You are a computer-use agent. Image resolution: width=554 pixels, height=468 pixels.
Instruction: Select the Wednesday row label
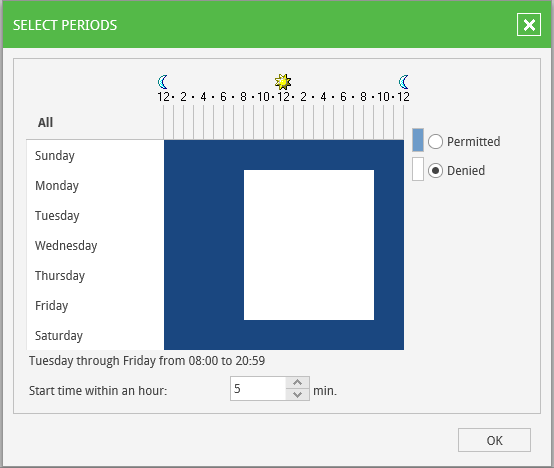[66, 245]
